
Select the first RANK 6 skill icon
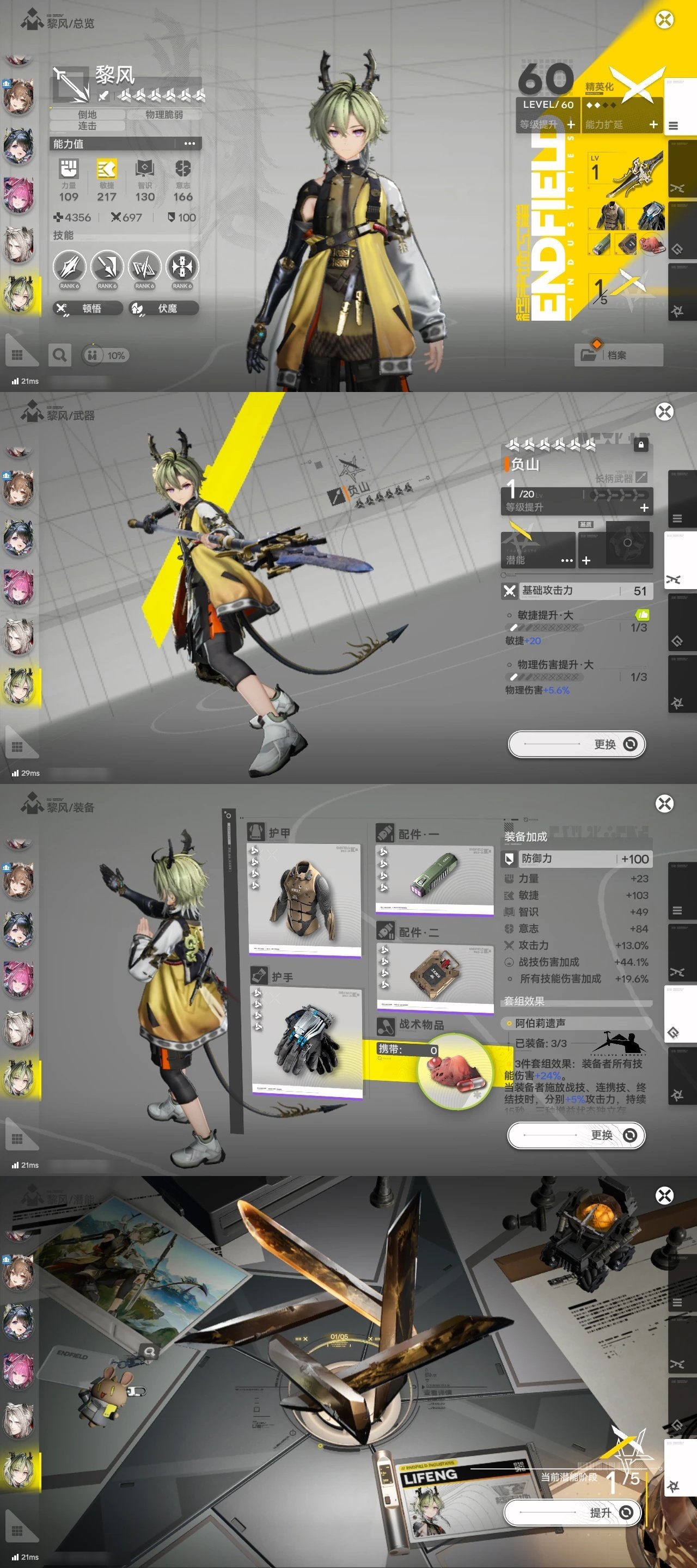point(69,268)
